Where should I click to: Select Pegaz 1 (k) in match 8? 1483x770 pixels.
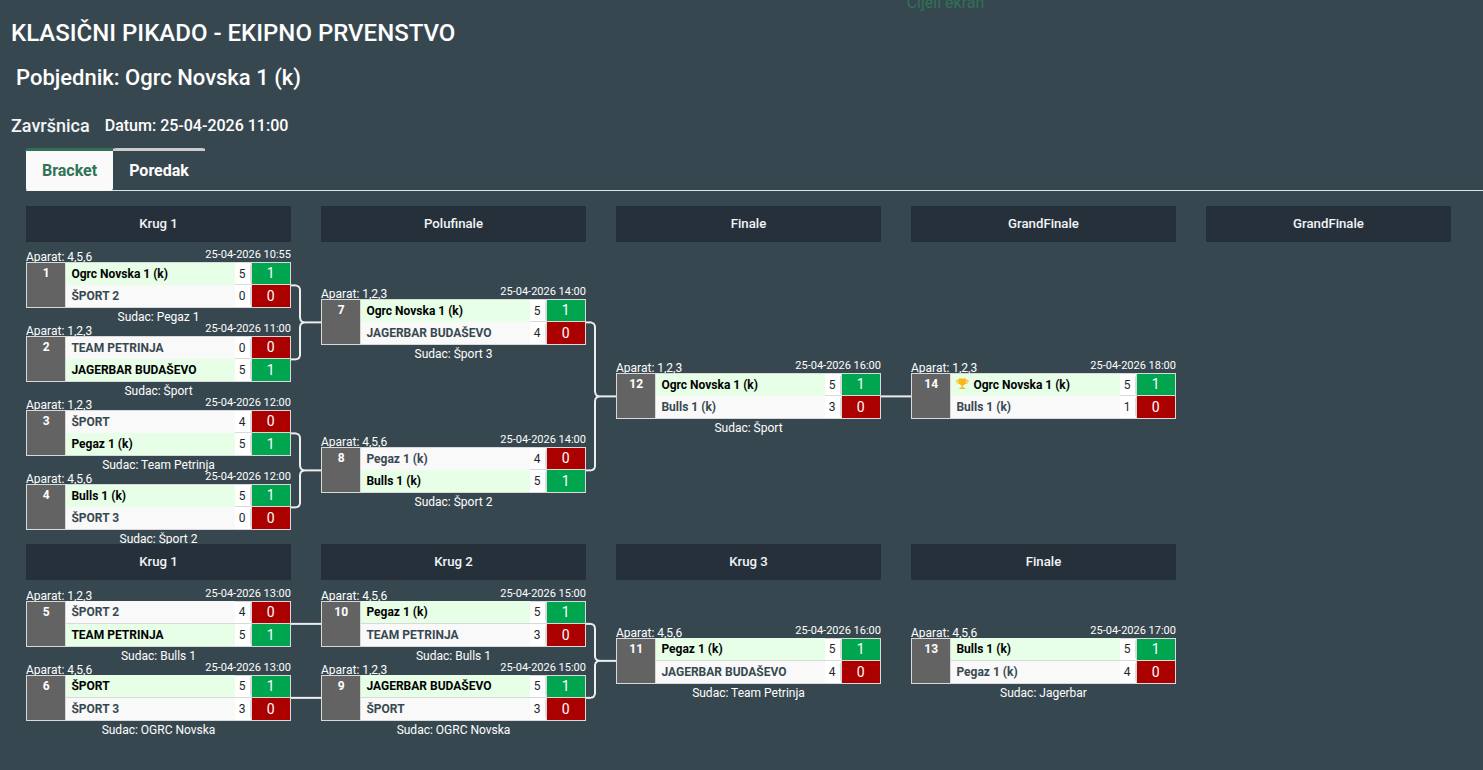pos(397,459)
